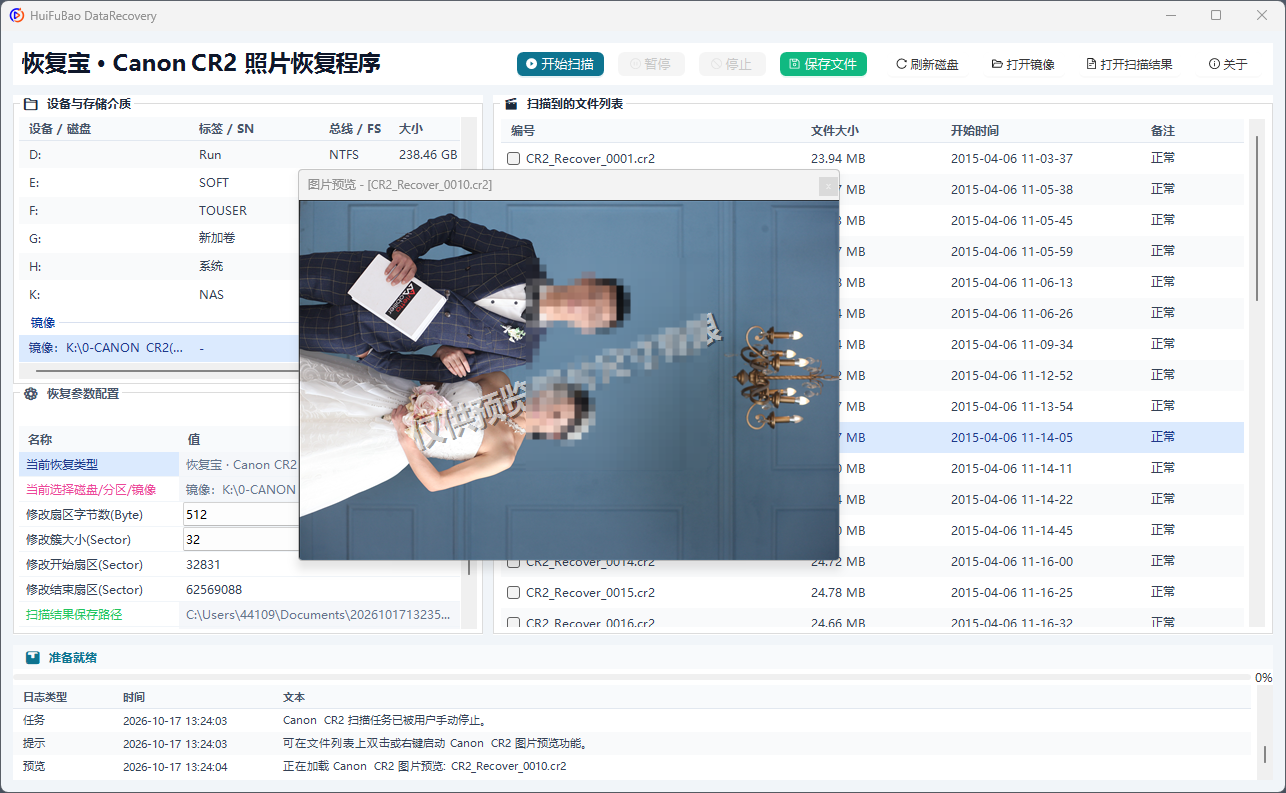Click the HuiFuBao app icon in title bar
The height and width of the screenshot is (793, 1286).
pyautogui.click(x=17, y=15)
